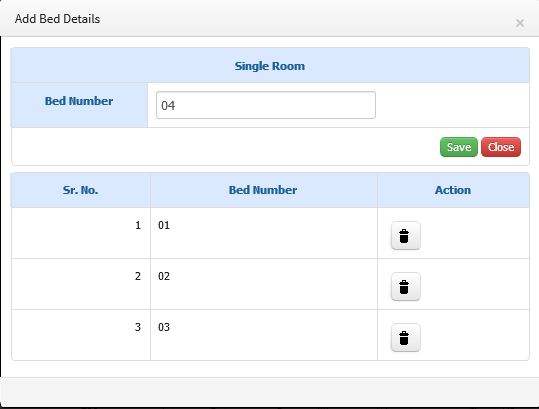This screenshot has height=409, width=539.
Task: Focus the Bed Number input field
Action: pyautogui.click(x=266, y=105)
